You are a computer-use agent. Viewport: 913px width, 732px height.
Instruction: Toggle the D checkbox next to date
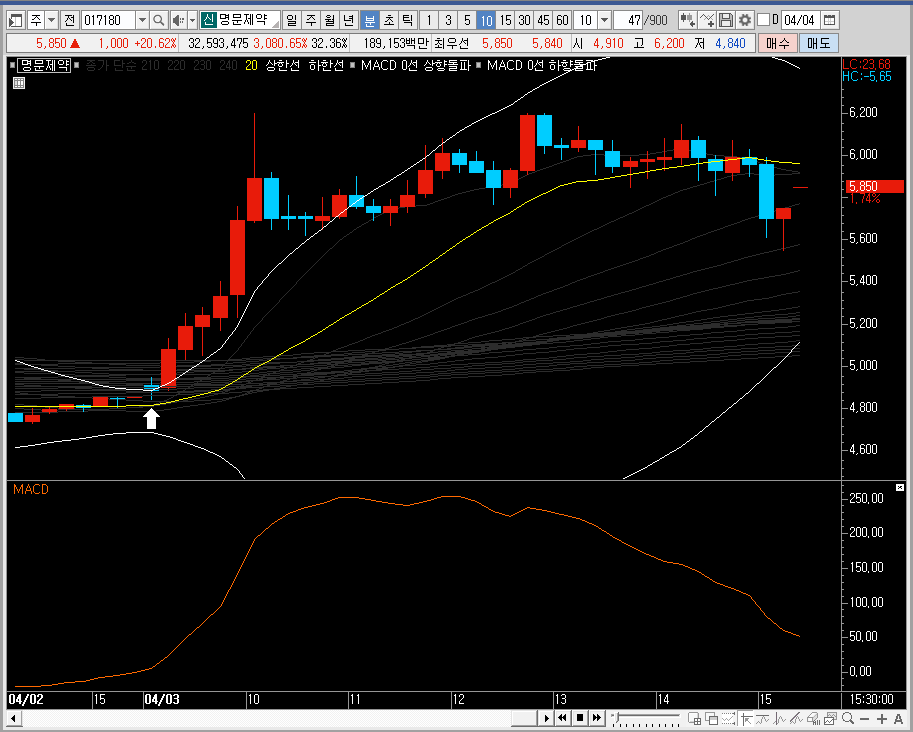tap(763, 20)
